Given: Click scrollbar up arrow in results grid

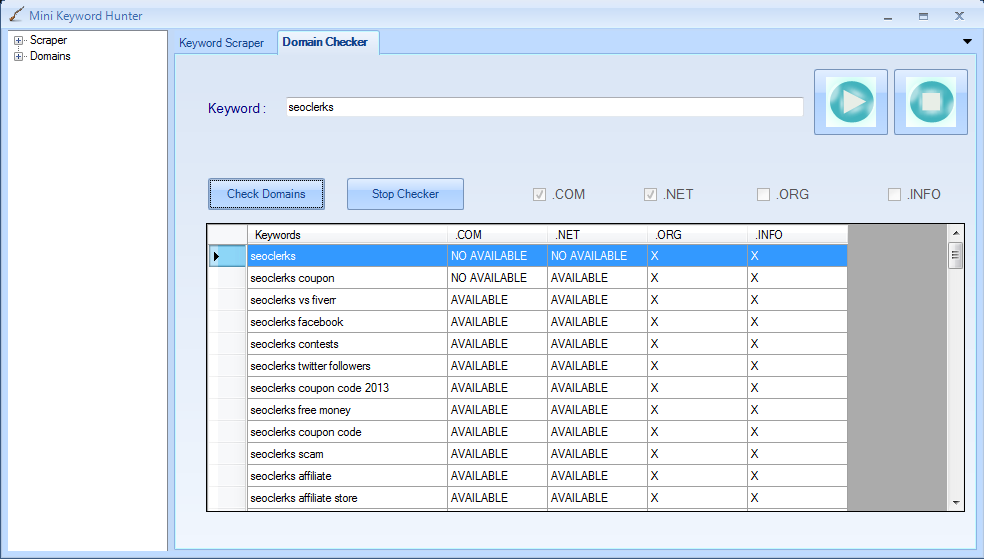Looking at the screenshot, I should [956, 233].
